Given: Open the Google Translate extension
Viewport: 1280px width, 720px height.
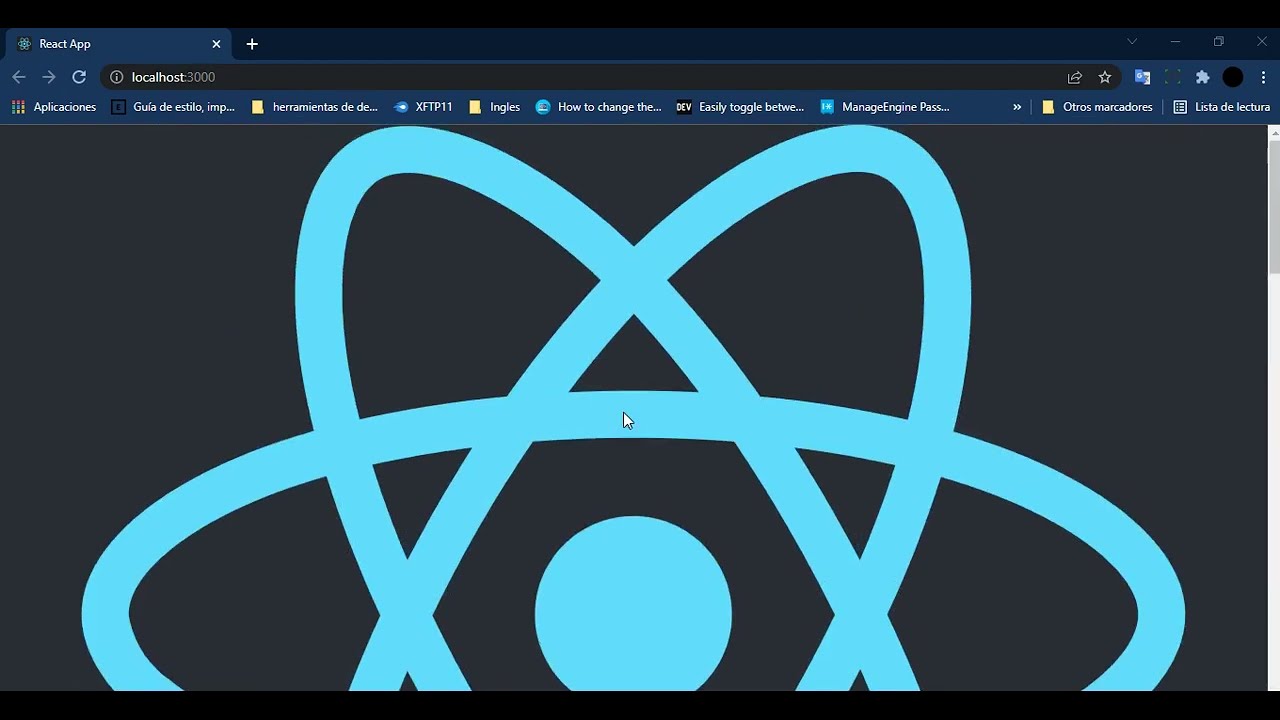Looking at the screenshot, I should pos(1142,77).
